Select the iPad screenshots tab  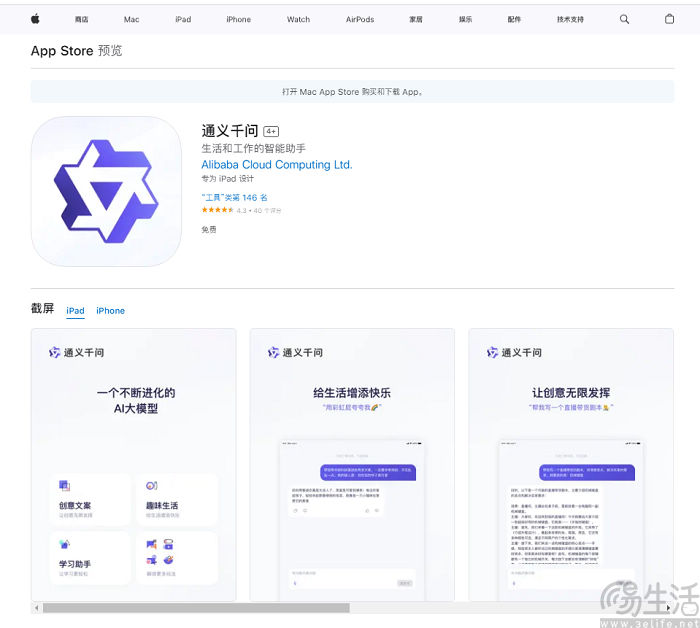[x=75, y=311]
